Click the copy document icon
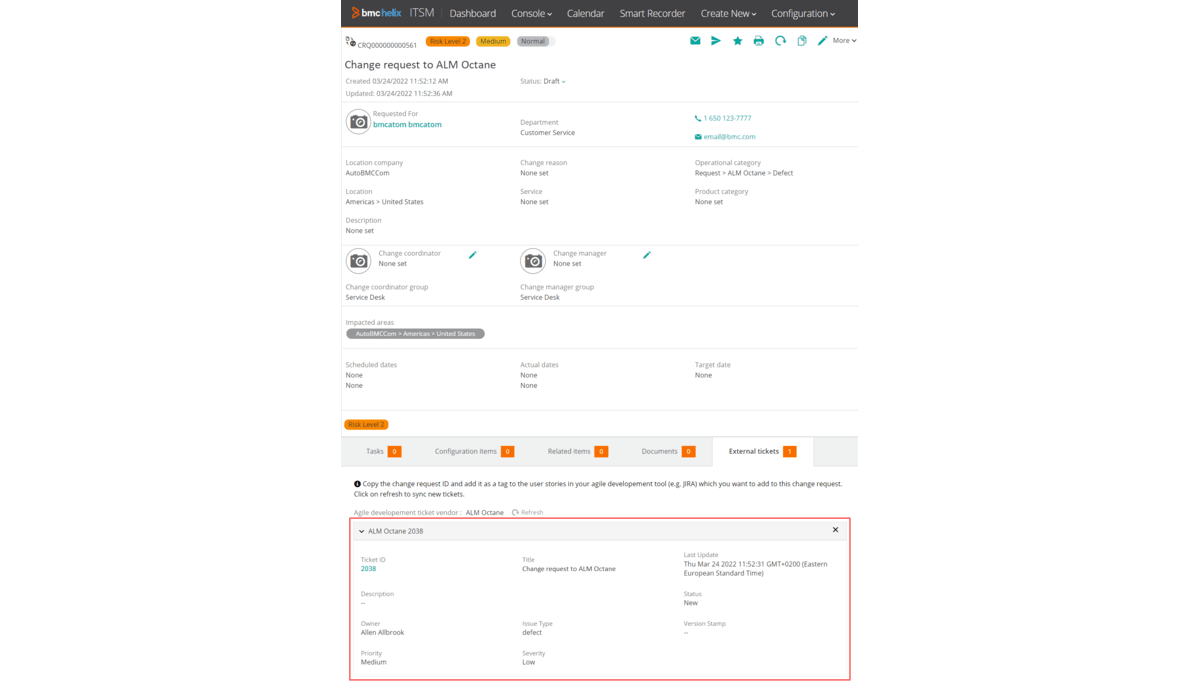Viewport: 1200px width, 690px height. click(x=802, y=41)
